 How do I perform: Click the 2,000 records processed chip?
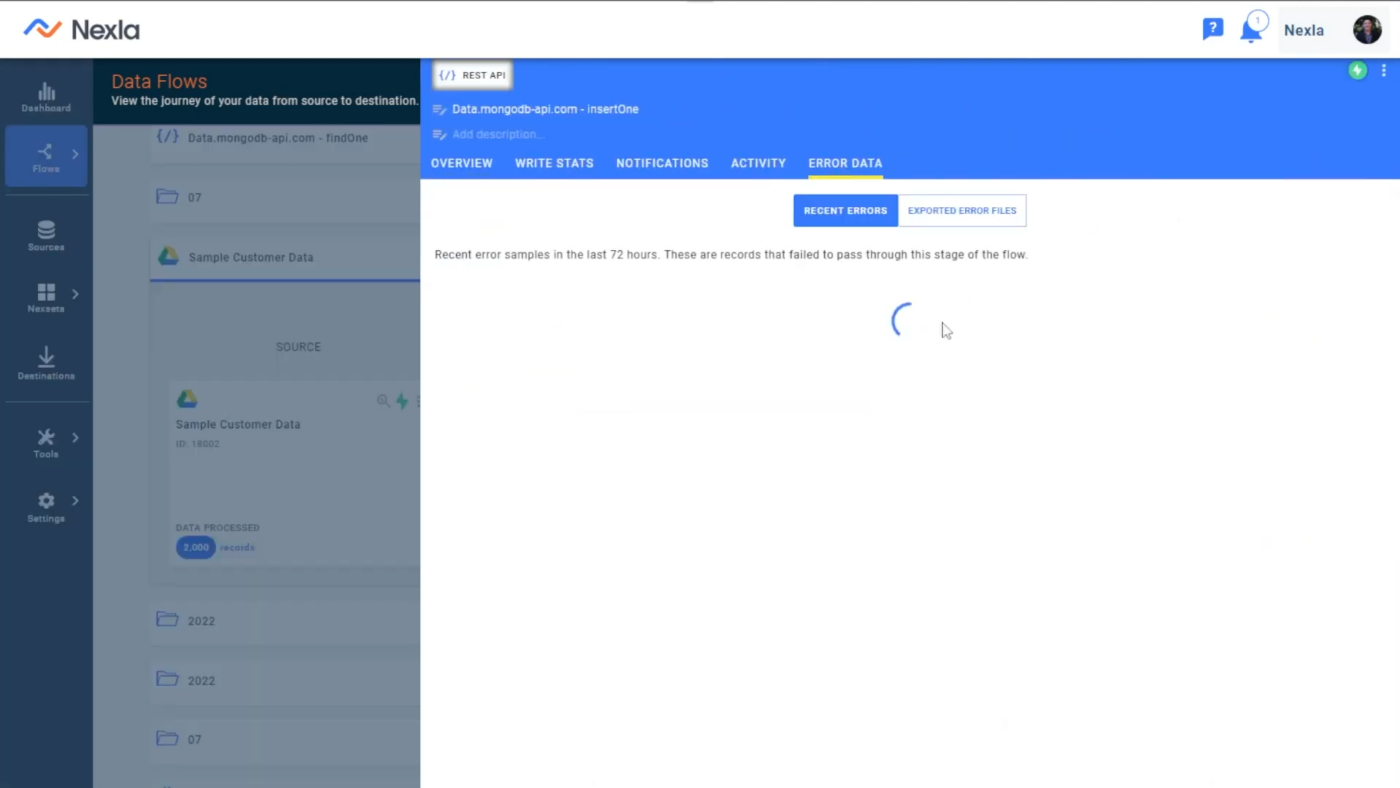click(196, 547)
